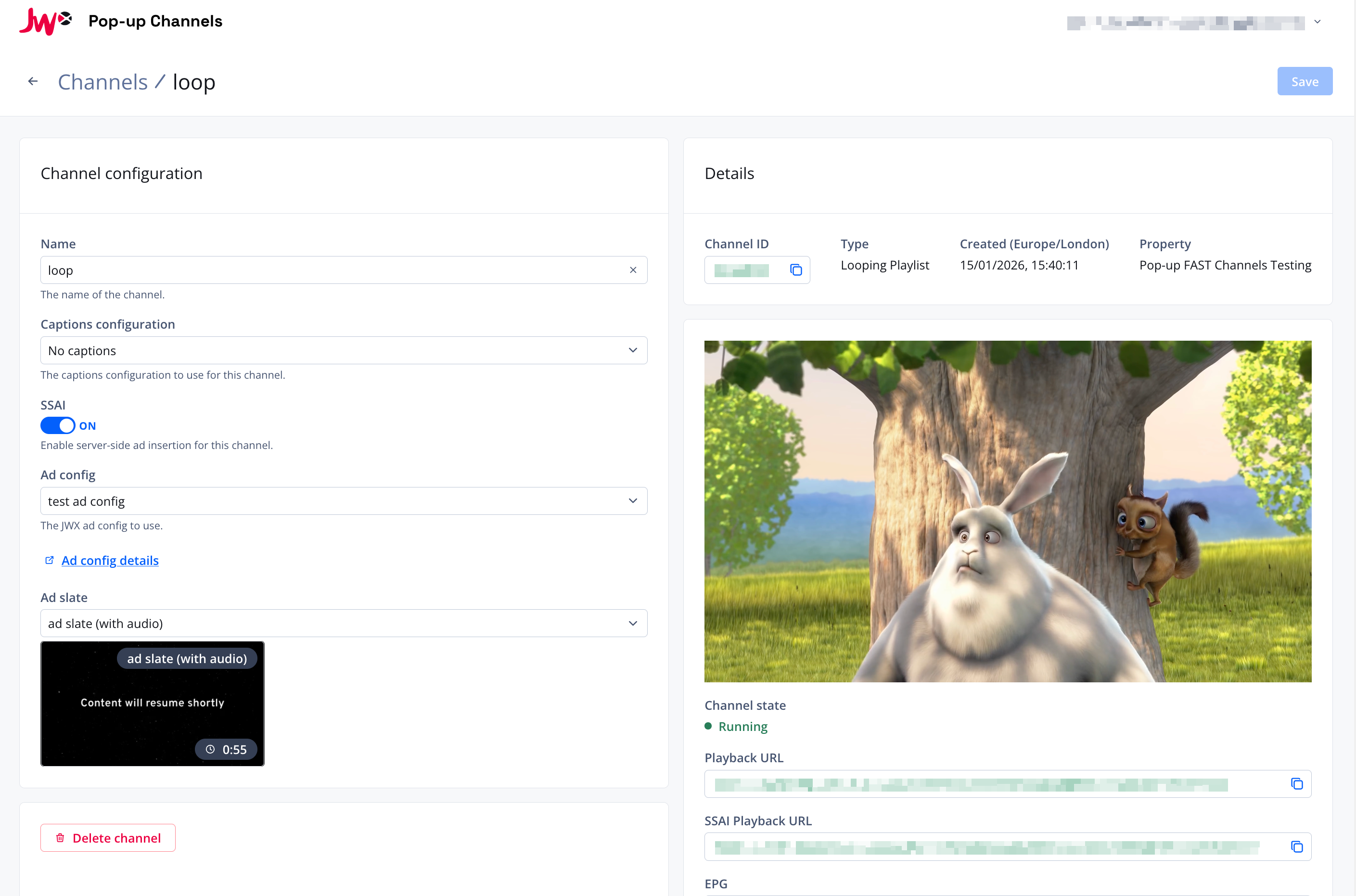Viewport: 1356px width, 896px height.
Task: Click the 'Running' channel state text
Action: [743, 726]
